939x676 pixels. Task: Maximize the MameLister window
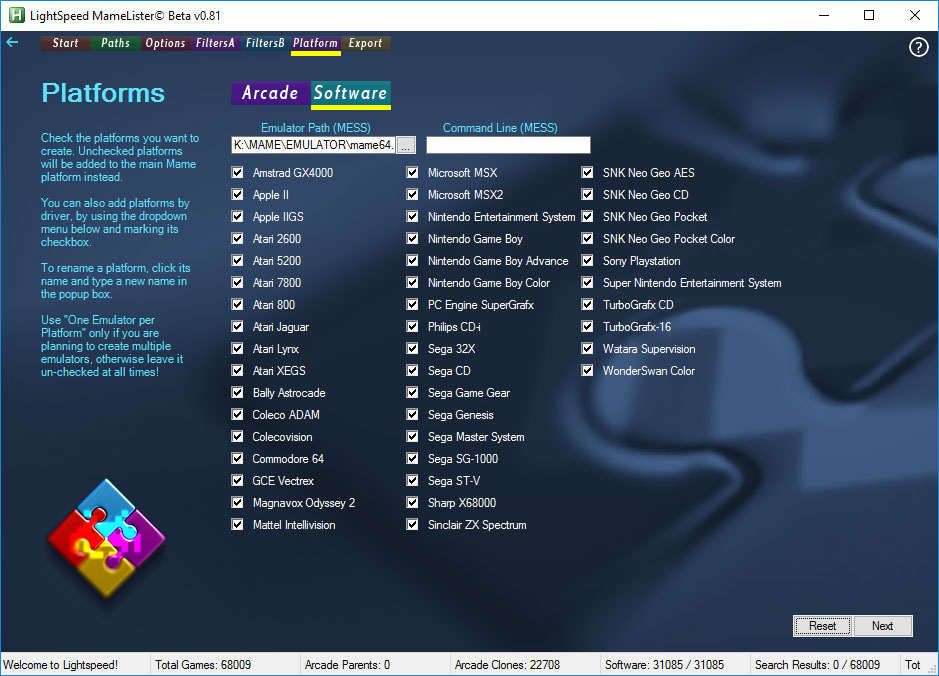[869, 16]
